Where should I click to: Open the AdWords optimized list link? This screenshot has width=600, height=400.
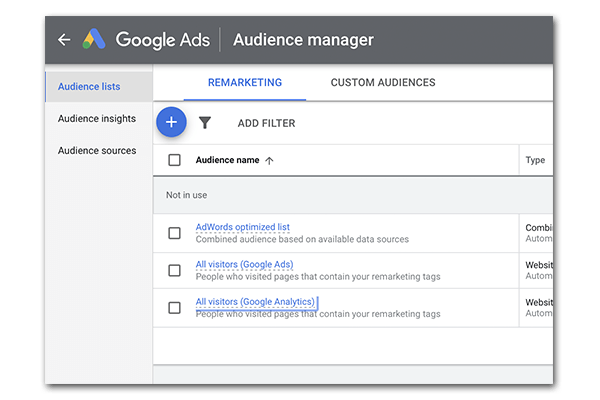pos(243,227)
